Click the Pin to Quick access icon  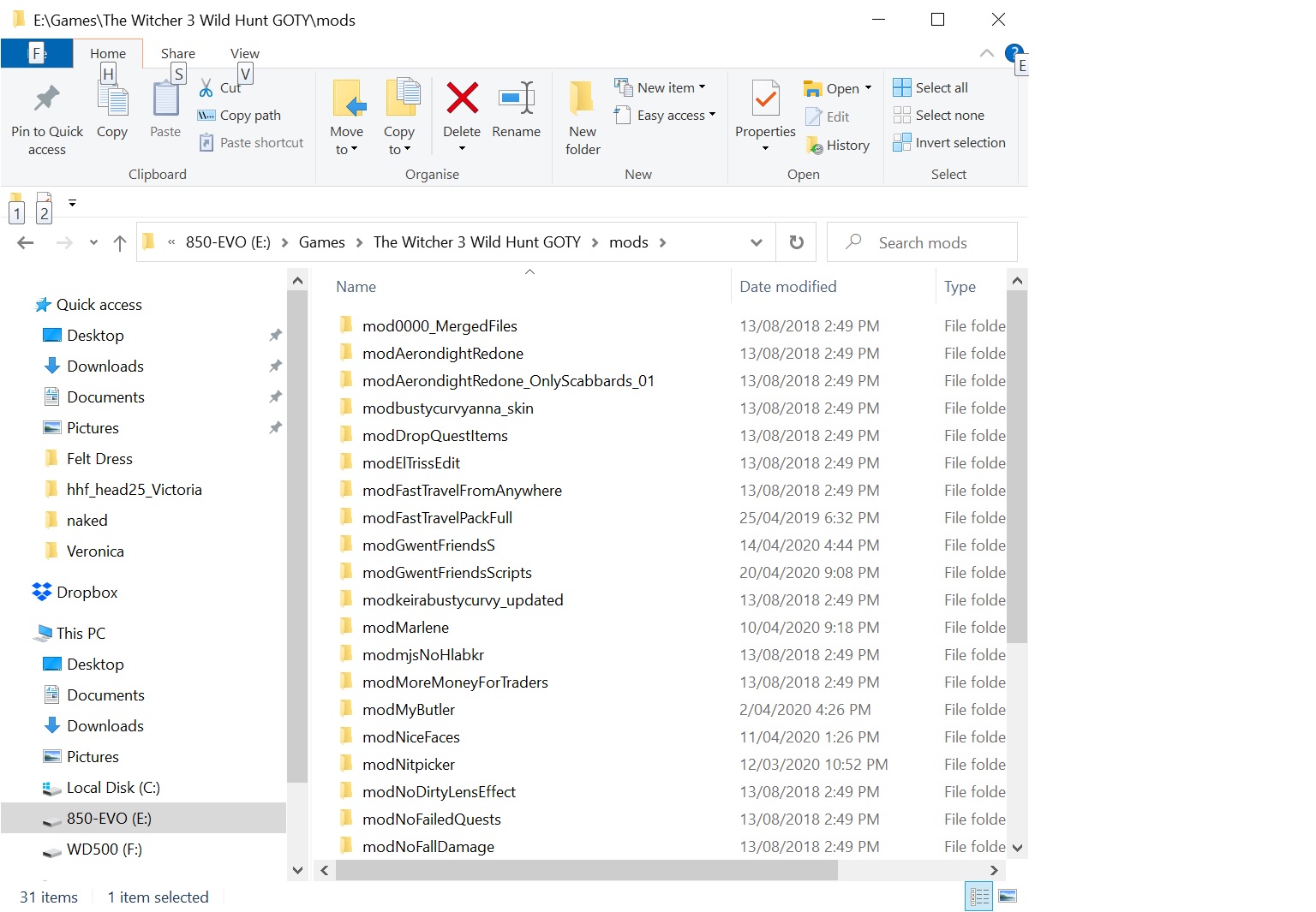[x=47, y=98]
